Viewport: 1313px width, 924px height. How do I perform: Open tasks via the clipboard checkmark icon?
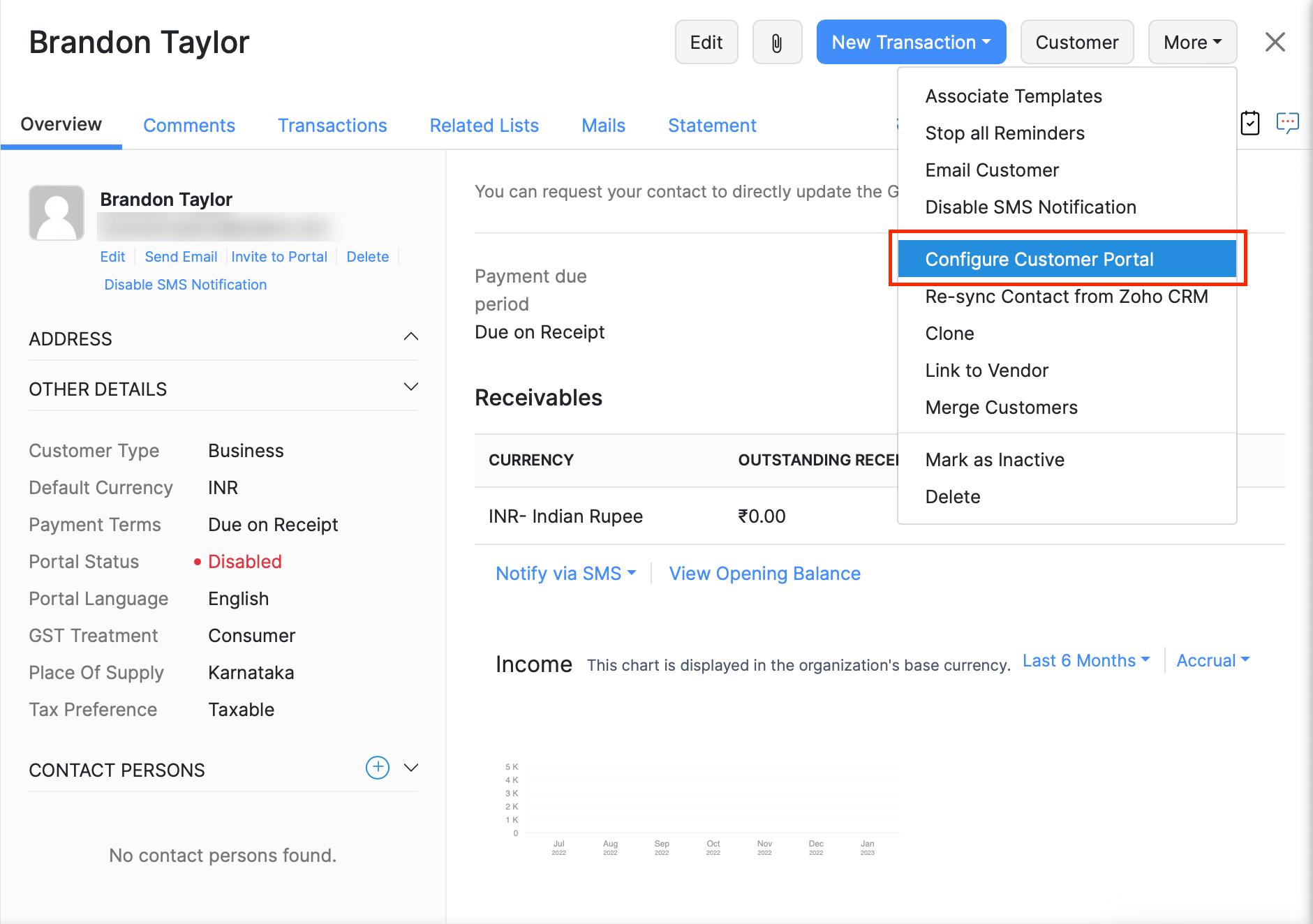tap(1250, 123)
